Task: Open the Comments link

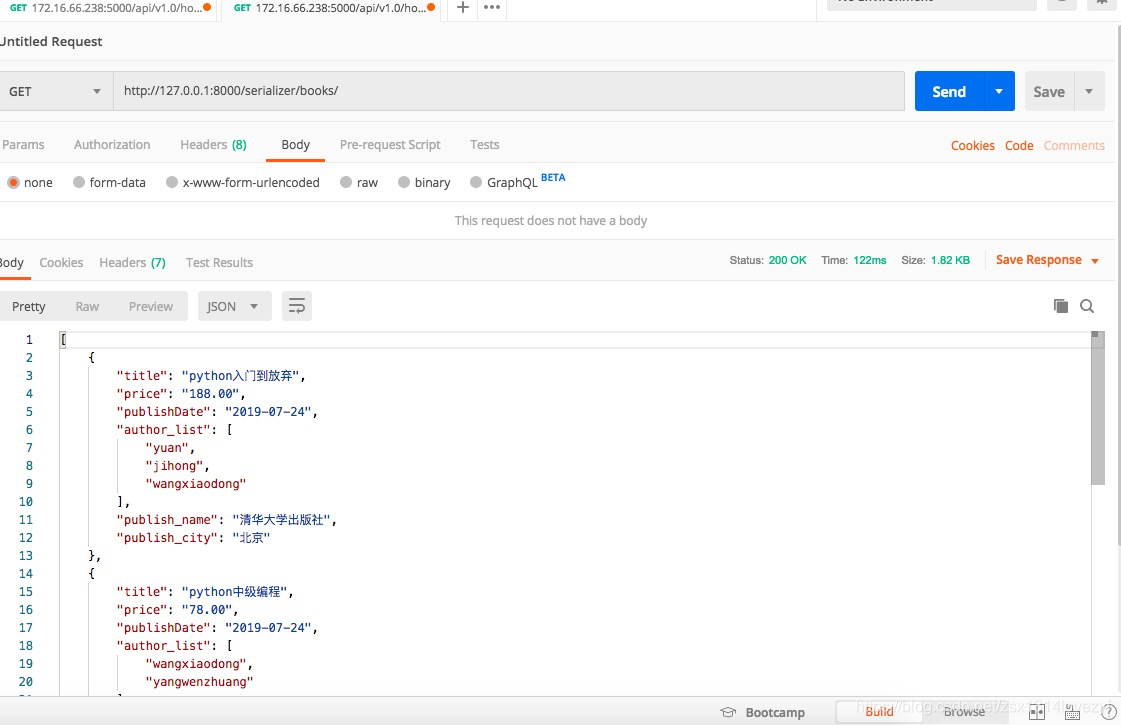Action: 1075,145
